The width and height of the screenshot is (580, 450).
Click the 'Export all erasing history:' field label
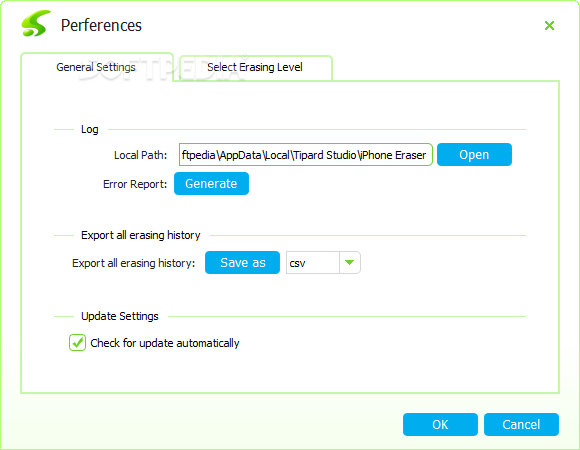pos(134,263)
